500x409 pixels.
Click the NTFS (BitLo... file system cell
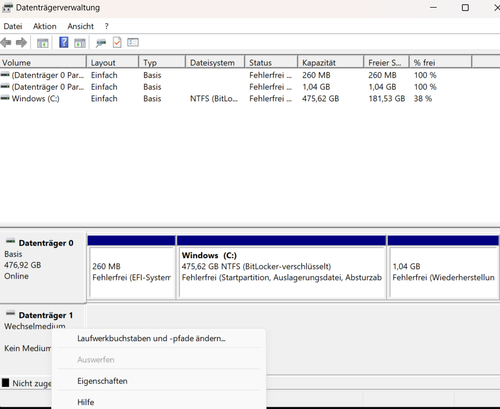coord(214,99)
